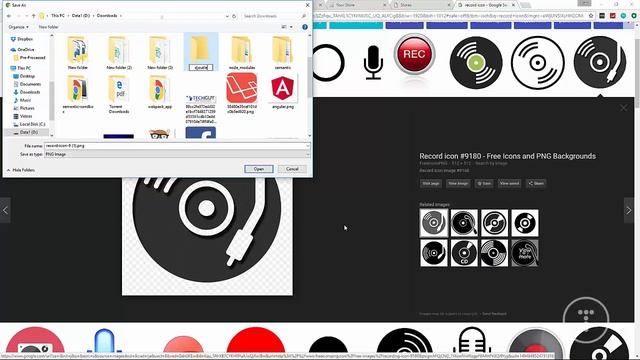This screenshot has height=360, width=640.
Task: Show the previous image with left arrow
Action: pyautogui.click(x=5, y=210)
